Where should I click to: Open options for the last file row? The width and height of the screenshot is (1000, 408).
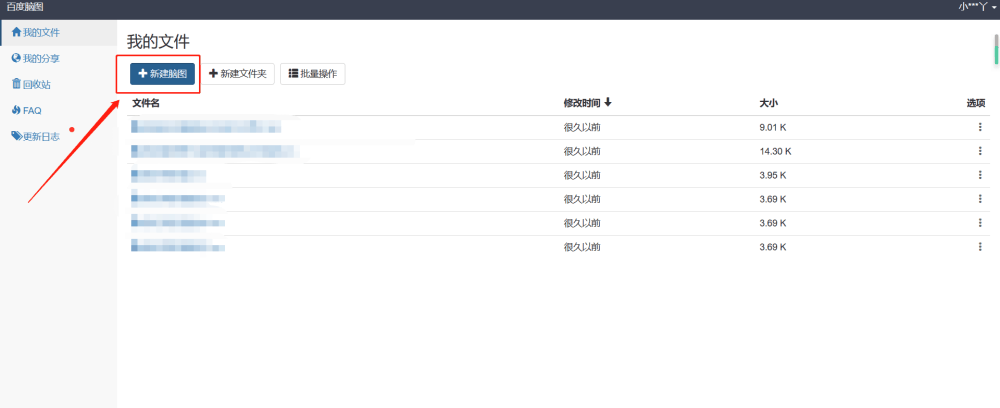(x=980, y=247)
